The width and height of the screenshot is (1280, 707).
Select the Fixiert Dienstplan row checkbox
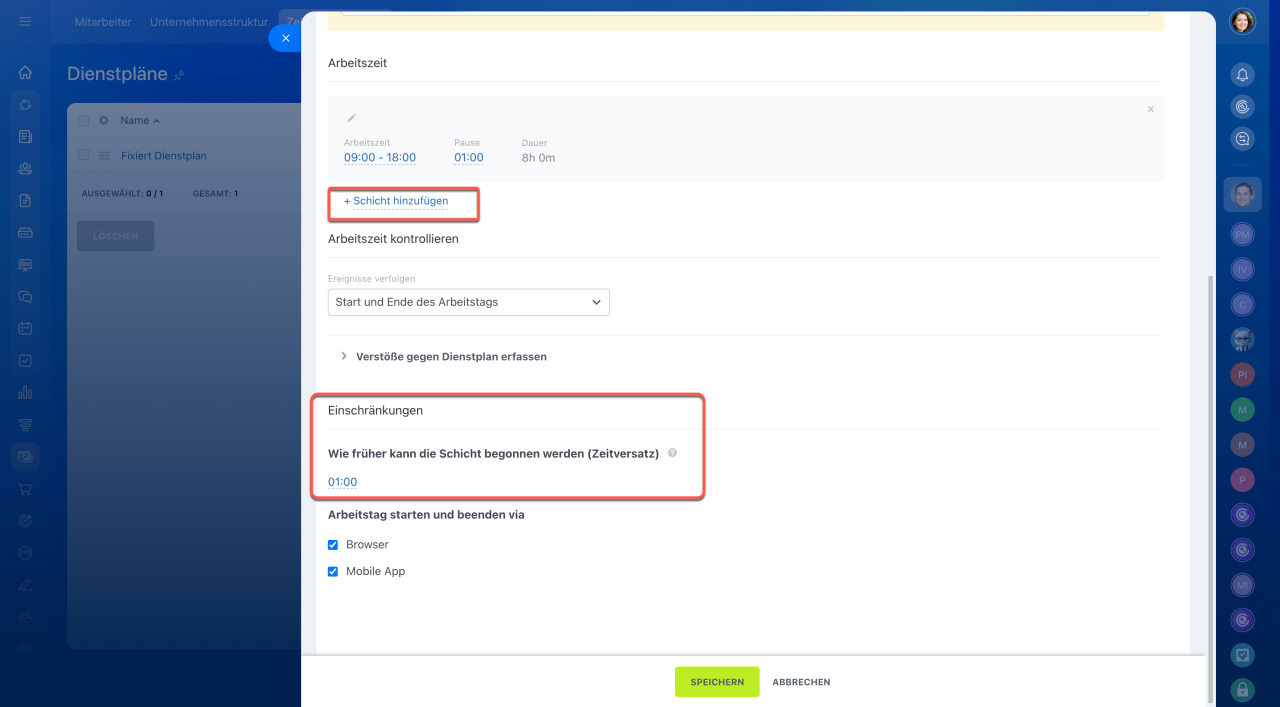click(84, 155)
